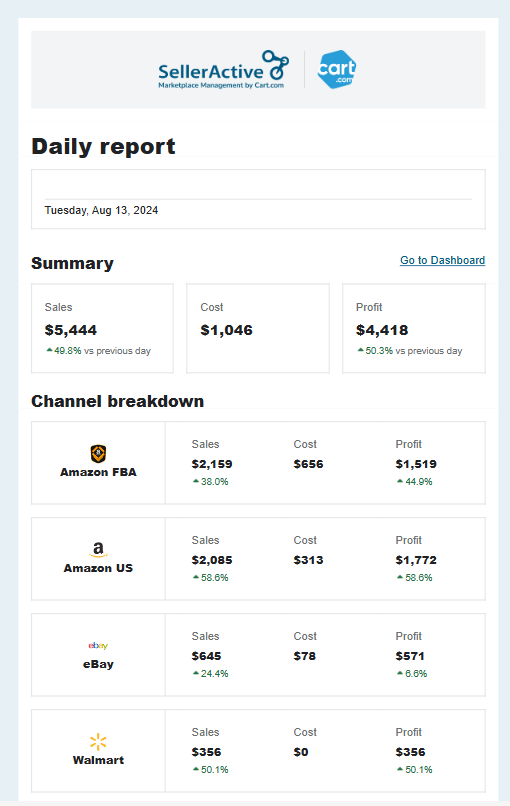The height and width of the screenshot is (806, 510).
Task: Click the Walmart channel name label
Action: (x=98, y=760)
